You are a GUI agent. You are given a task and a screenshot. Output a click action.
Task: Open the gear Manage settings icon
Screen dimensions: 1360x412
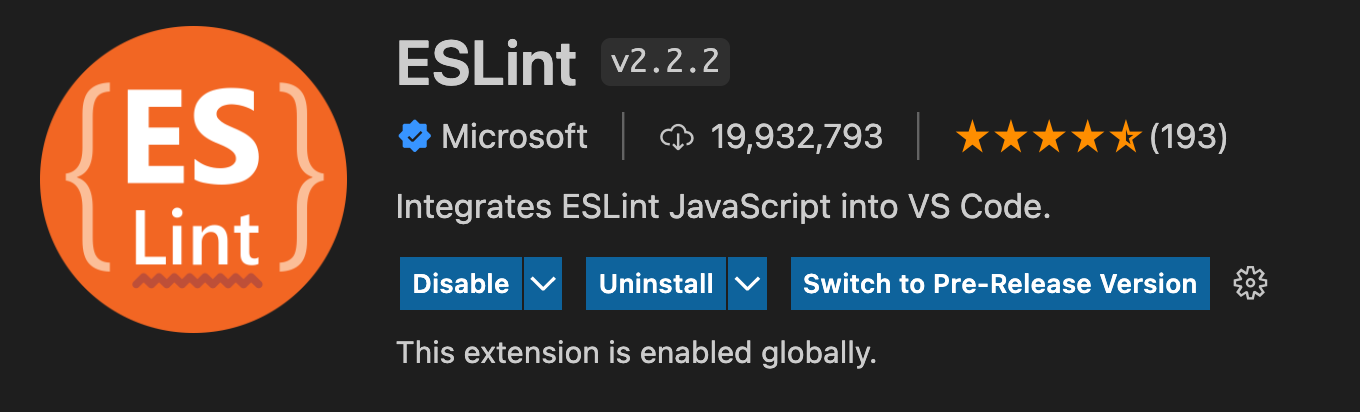pyautogui.click(x=1250, y=284)
